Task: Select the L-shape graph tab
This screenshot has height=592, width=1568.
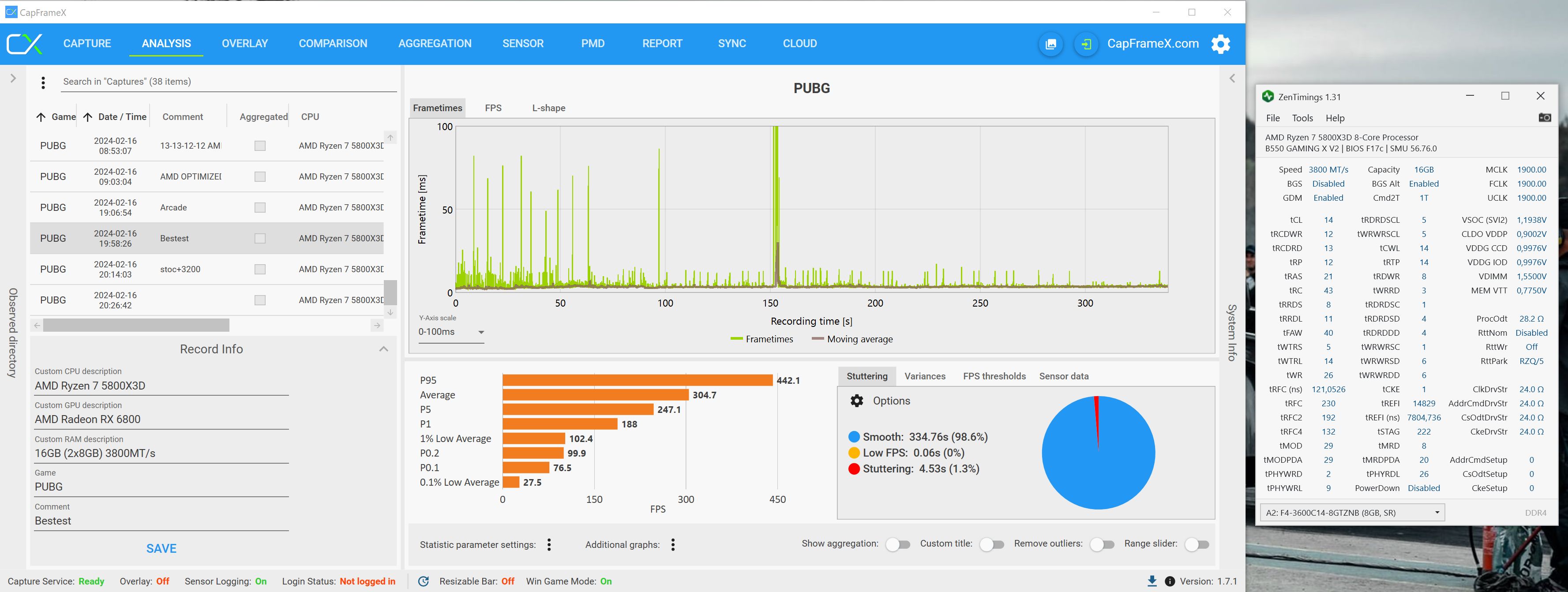Action: coord(548,108)
